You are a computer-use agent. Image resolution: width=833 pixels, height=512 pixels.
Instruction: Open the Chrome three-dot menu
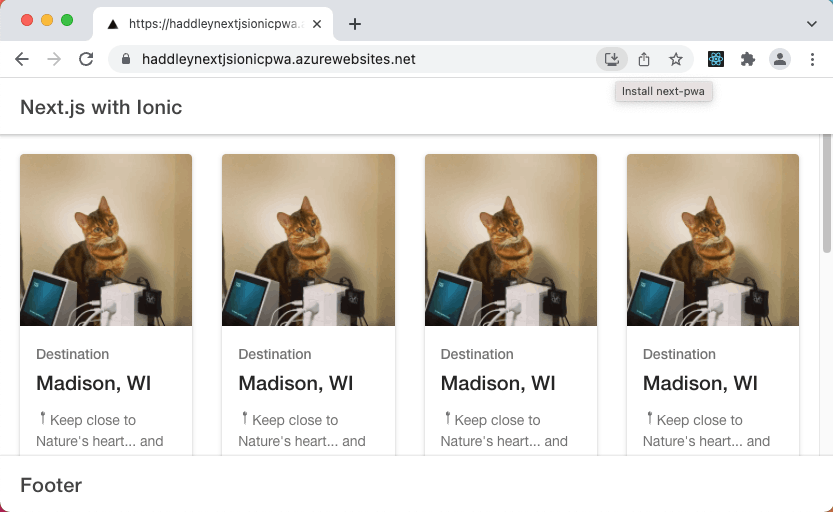pyautogui.click(x=812, y=59)
